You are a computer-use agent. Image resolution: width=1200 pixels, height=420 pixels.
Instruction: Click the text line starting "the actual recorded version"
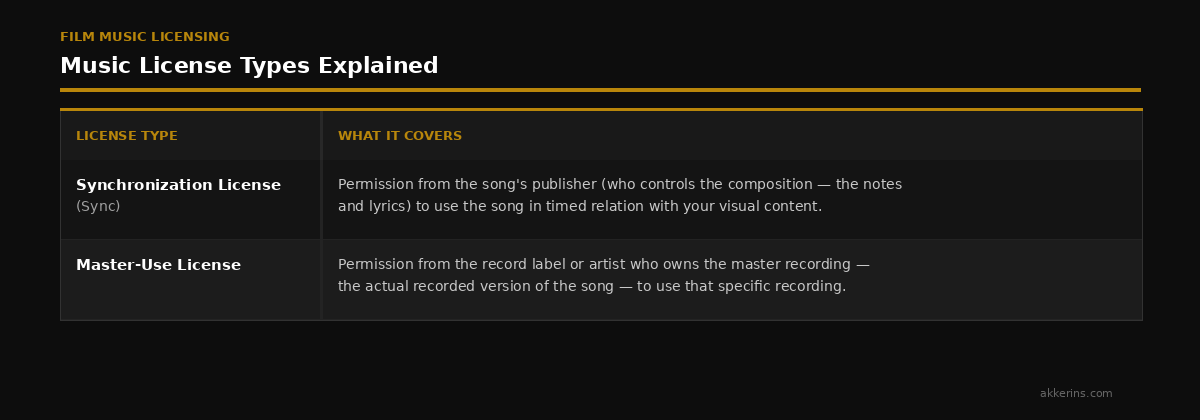[592, 286]
